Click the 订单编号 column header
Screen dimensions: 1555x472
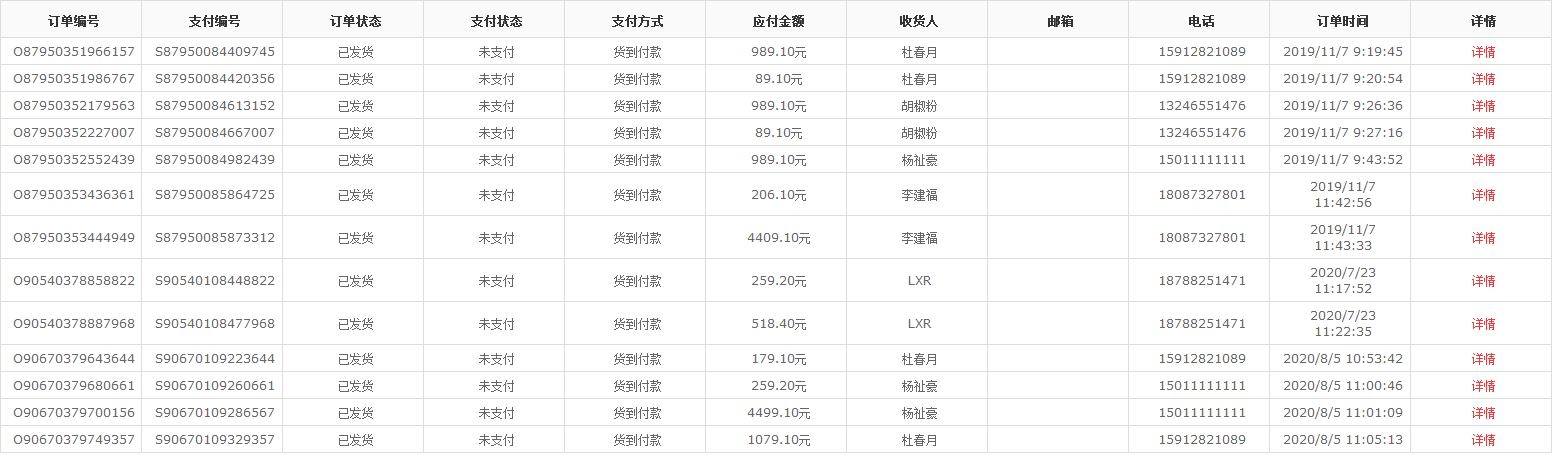pyautogui.click(x=73, y=21)
